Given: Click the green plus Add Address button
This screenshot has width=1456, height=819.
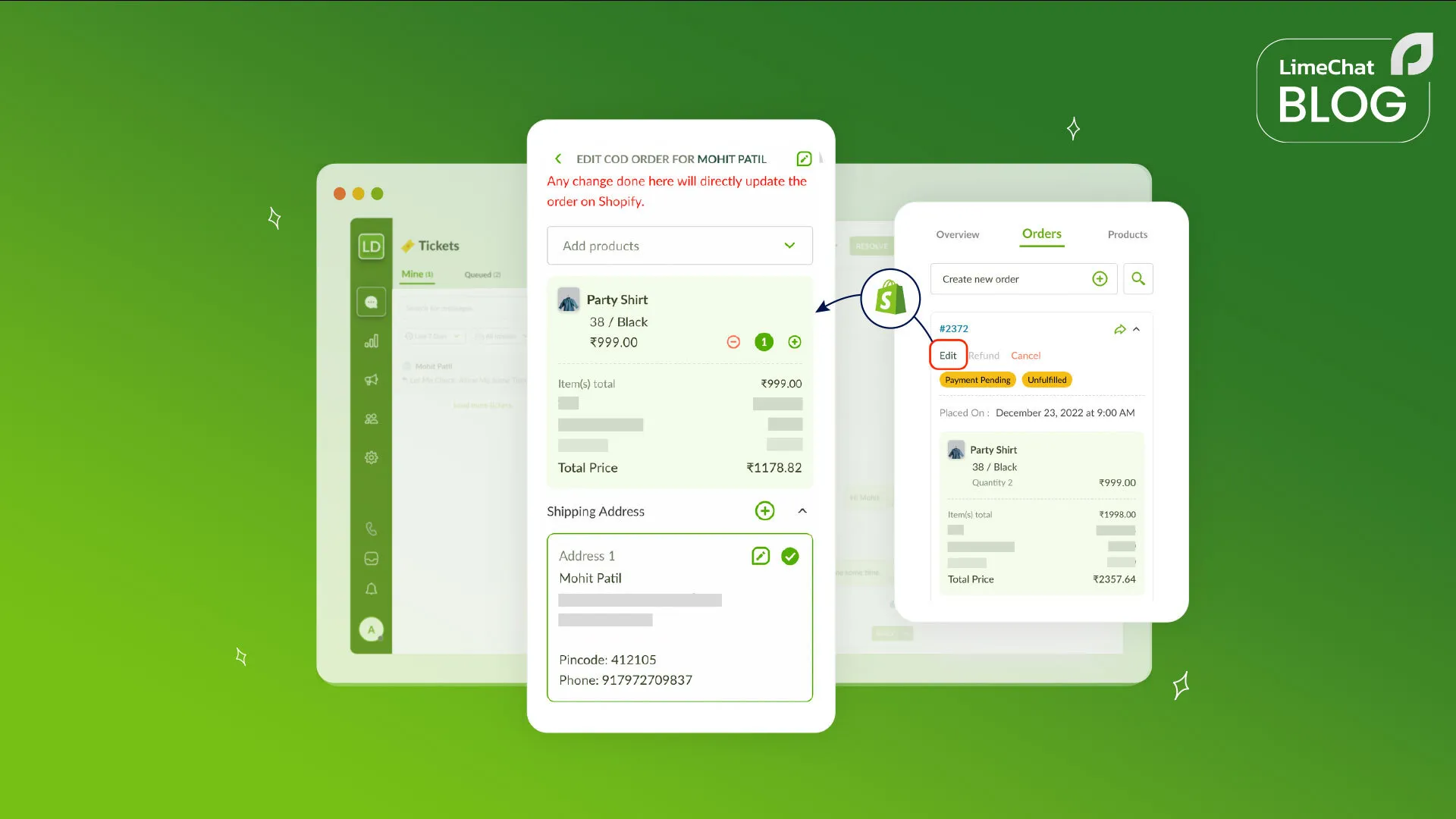Looking at the screenshot, I should 765,511.
